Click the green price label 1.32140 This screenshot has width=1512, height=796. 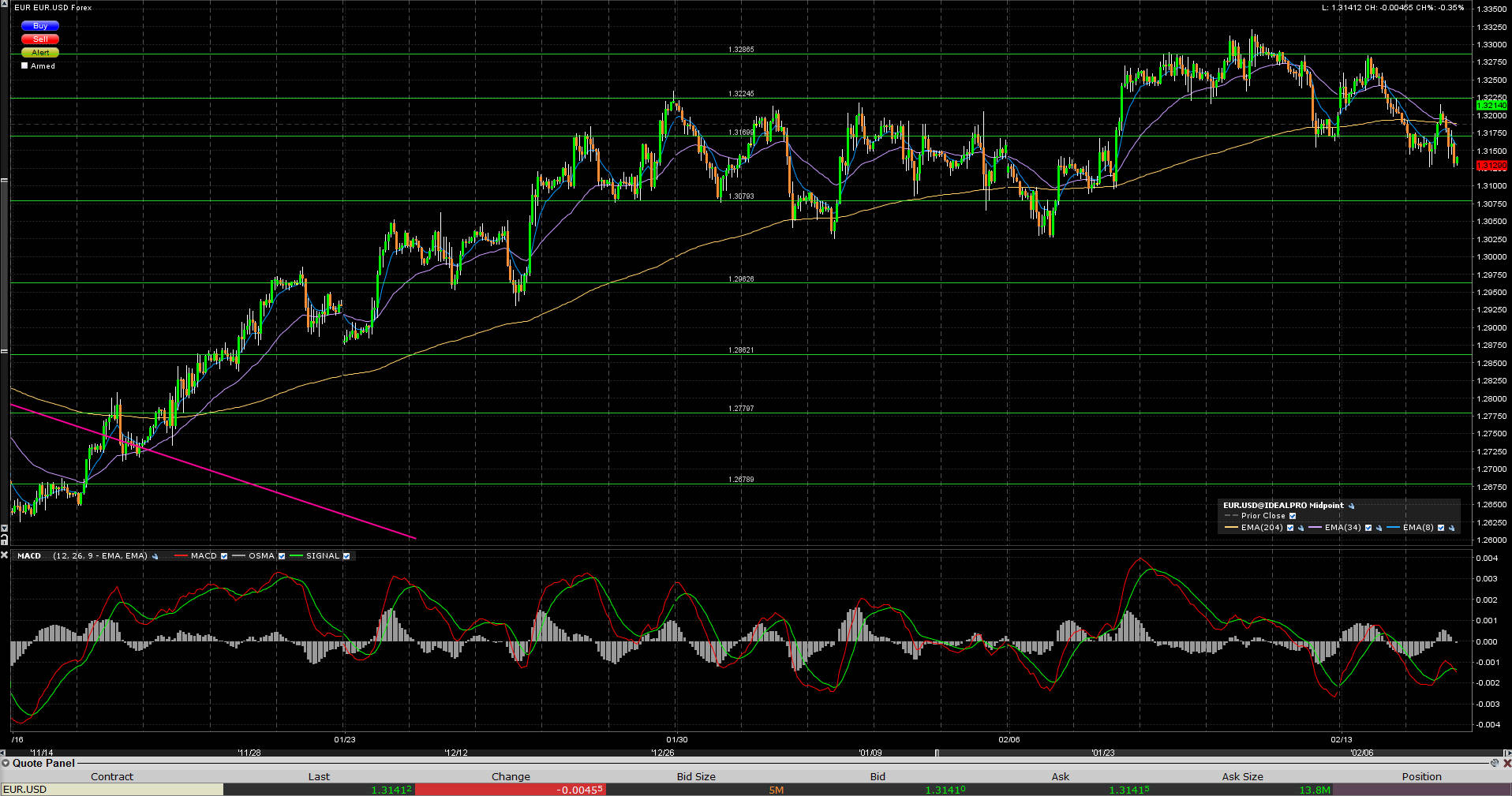click(1491, 105)
